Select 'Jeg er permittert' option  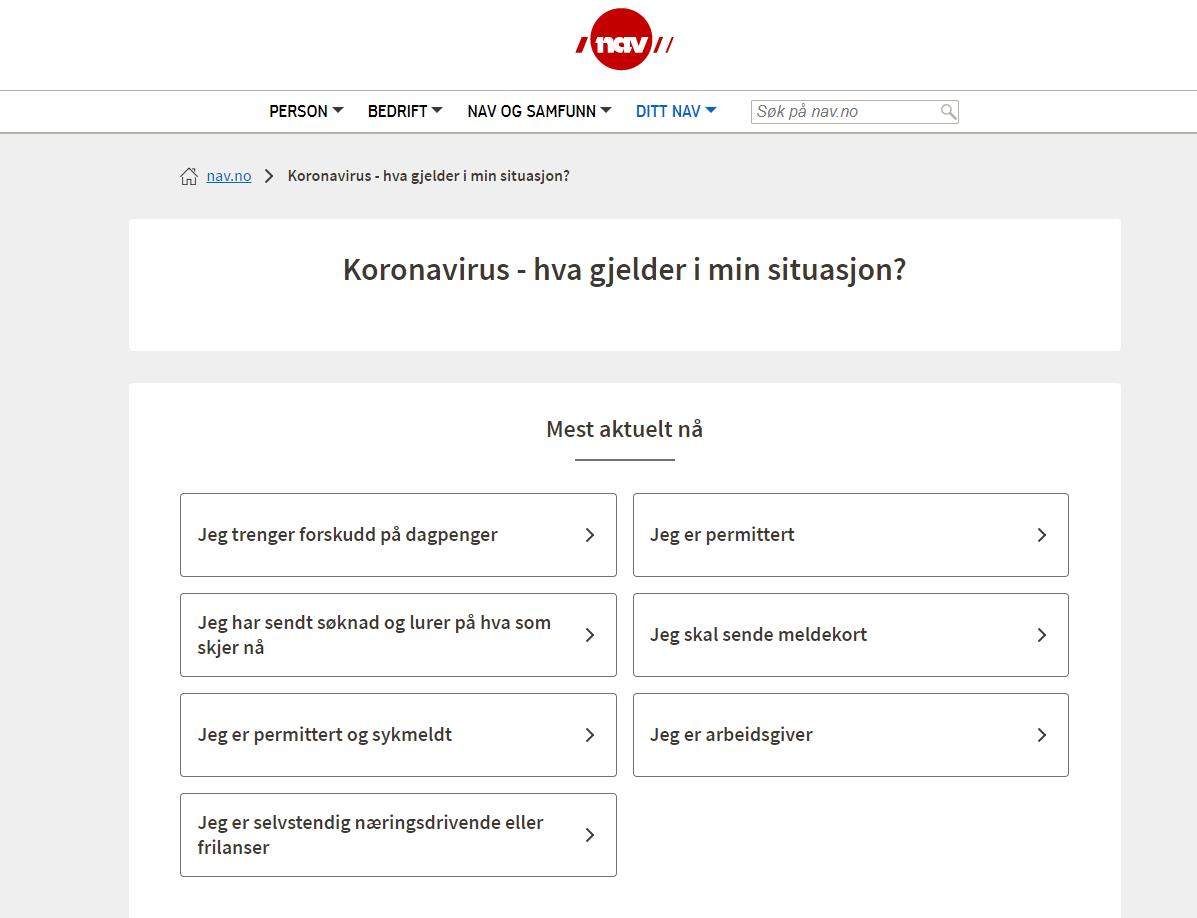click(722, 535)
